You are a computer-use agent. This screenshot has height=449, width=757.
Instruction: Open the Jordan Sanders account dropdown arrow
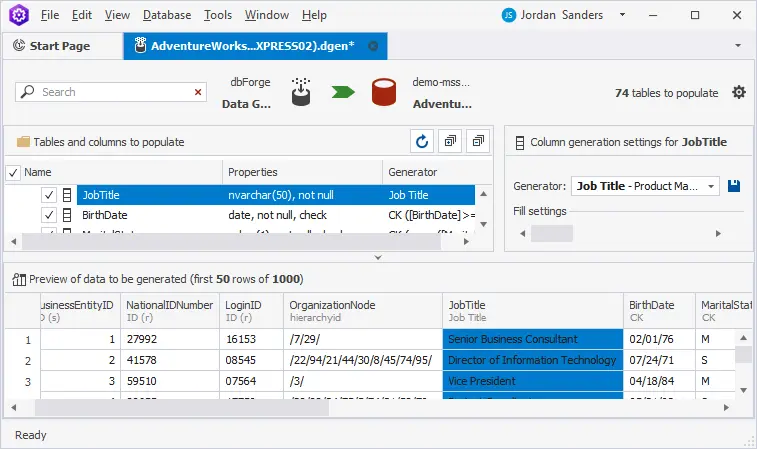tap(622, 14)
